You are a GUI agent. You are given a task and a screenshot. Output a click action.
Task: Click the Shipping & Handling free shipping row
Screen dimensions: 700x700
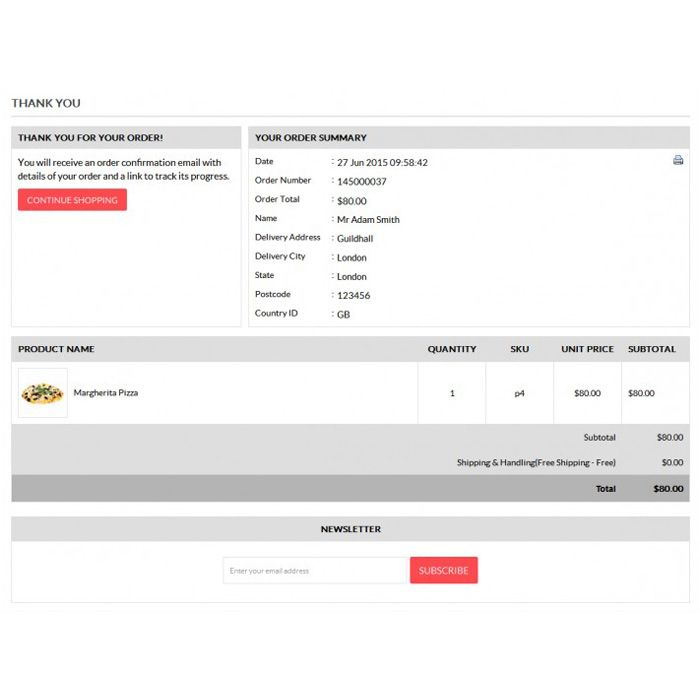(x=350, y=462)
